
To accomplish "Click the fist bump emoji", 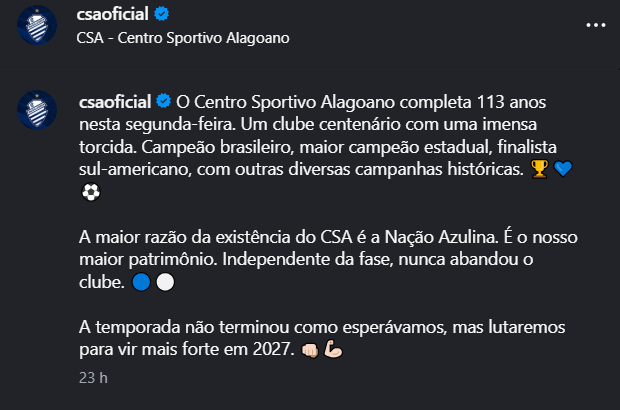I will (310, 350).
